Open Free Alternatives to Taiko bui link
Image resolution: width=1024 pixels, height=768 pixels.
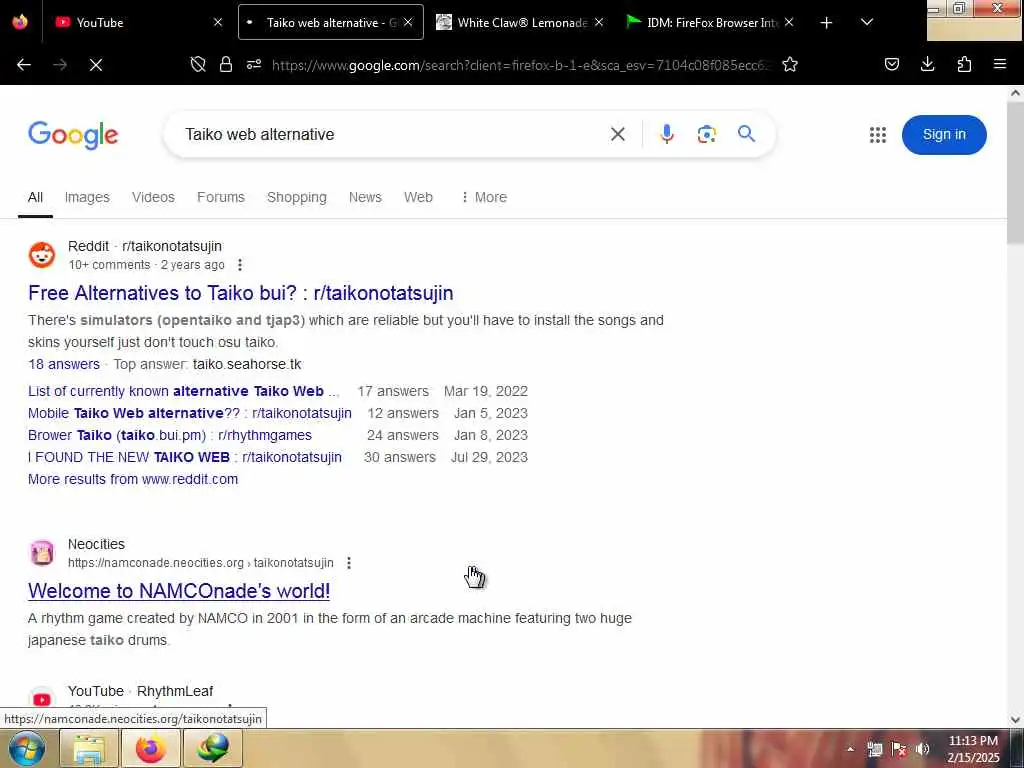tap(240, 293)
